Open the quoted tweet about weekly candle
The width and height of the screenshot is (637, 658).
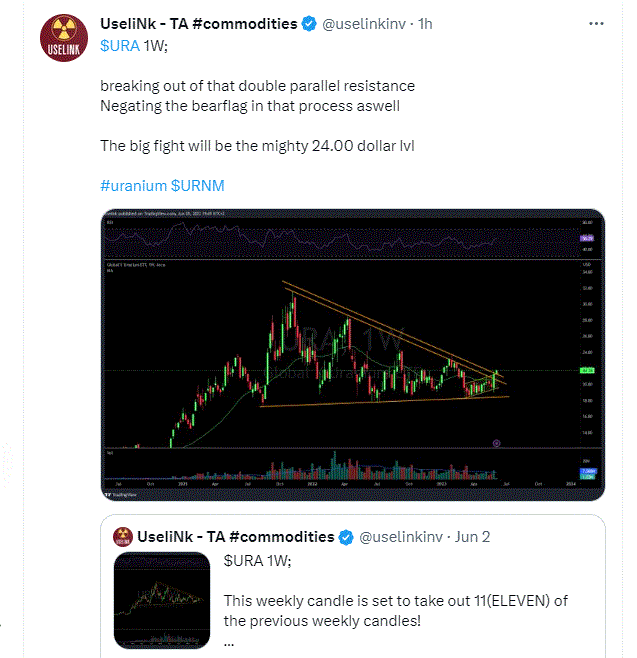point(352,586)
